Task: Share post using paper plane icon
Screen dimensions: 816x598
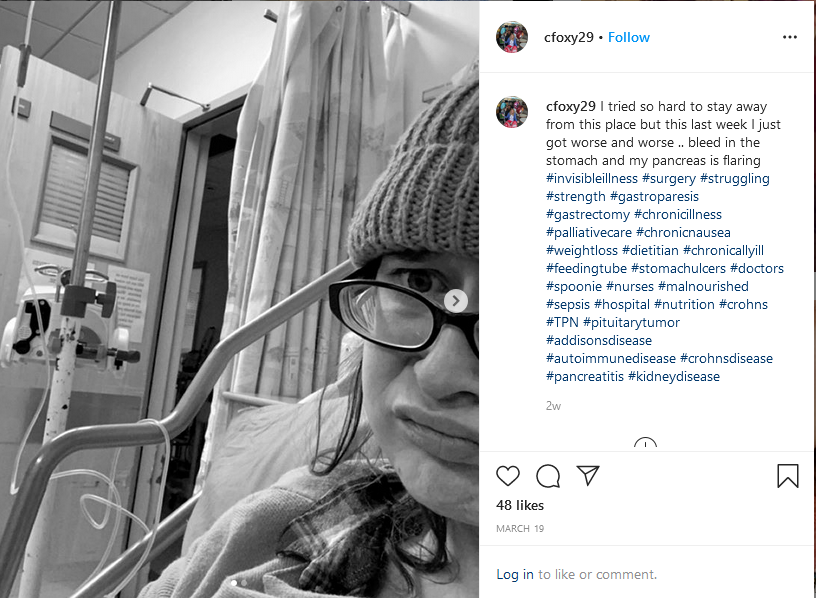Action: click(588, 476)
